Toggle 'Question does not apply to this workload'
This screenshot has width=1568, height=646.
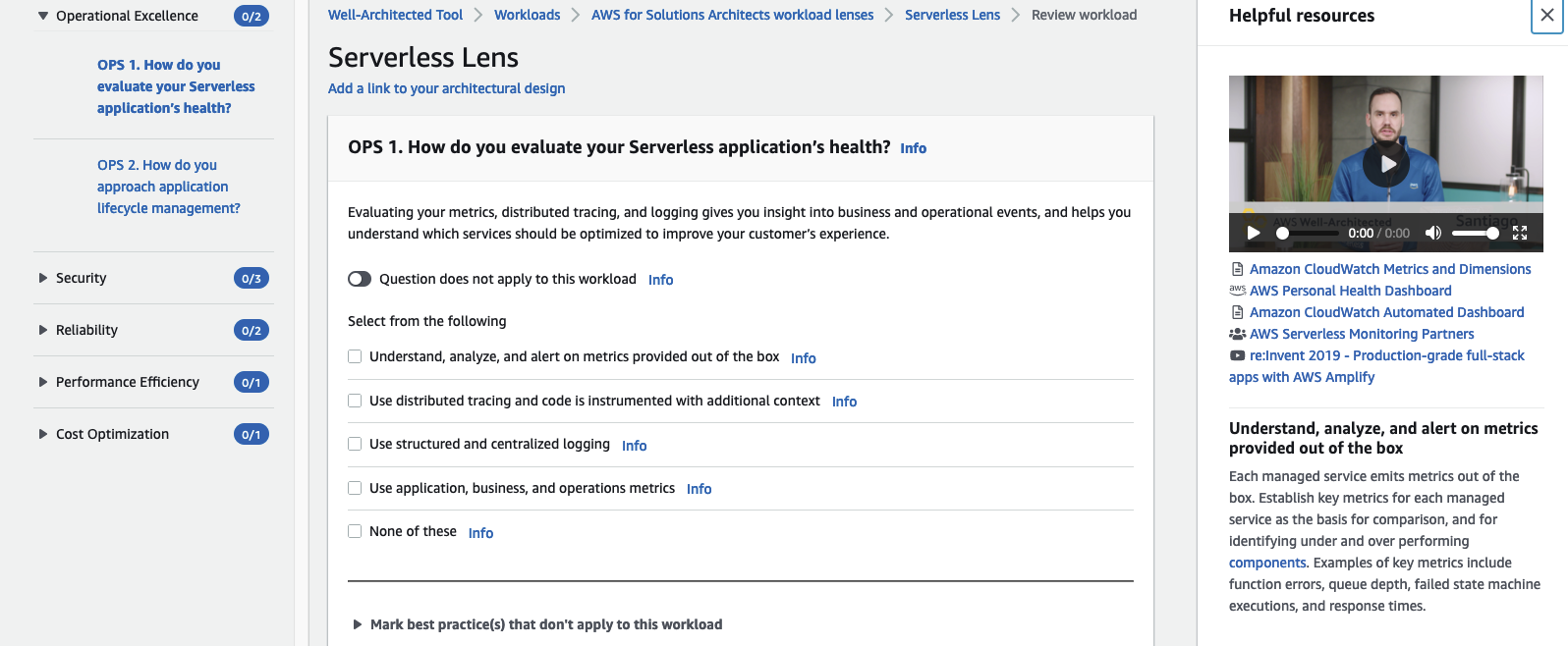[x=360, y=279]
